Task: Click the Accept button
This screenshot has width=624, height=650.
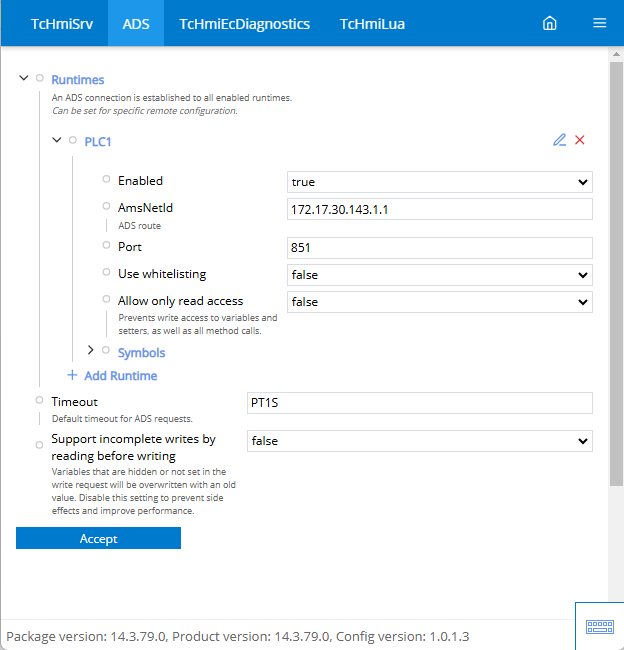Action: coord(98,538)
